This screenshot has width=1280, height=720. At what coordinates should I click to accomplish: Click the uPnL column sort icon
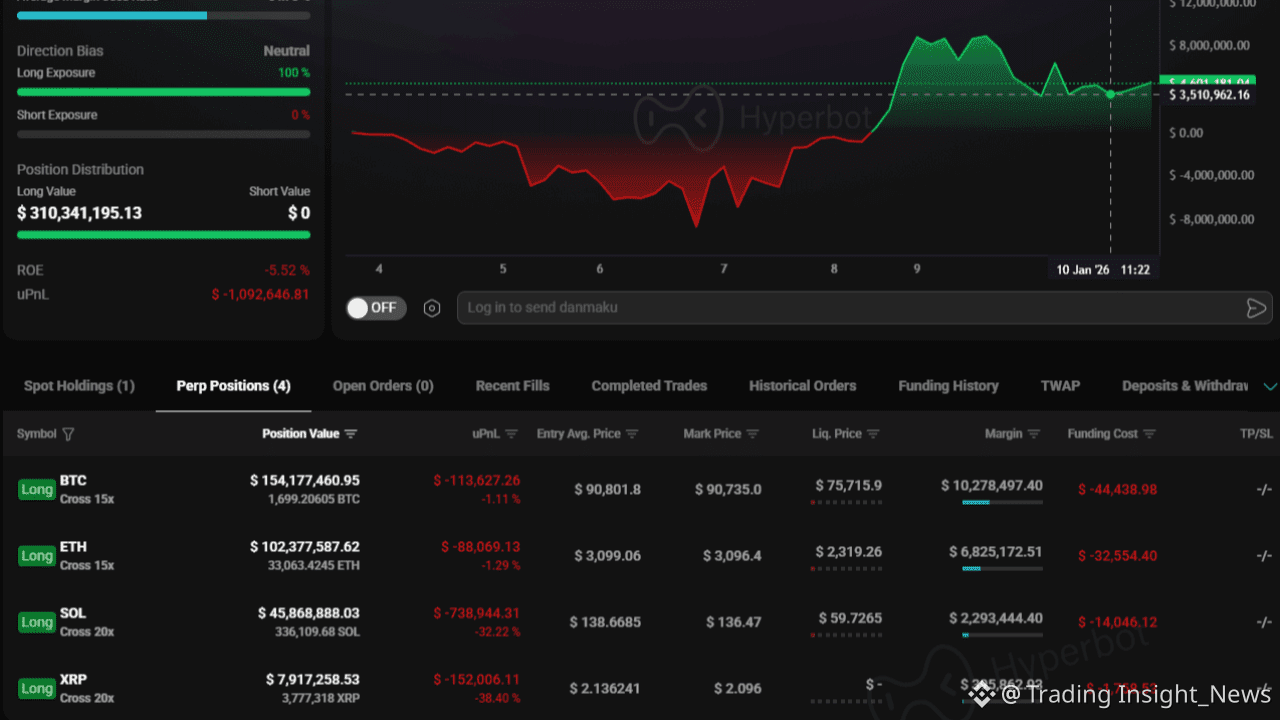[511, 434]
